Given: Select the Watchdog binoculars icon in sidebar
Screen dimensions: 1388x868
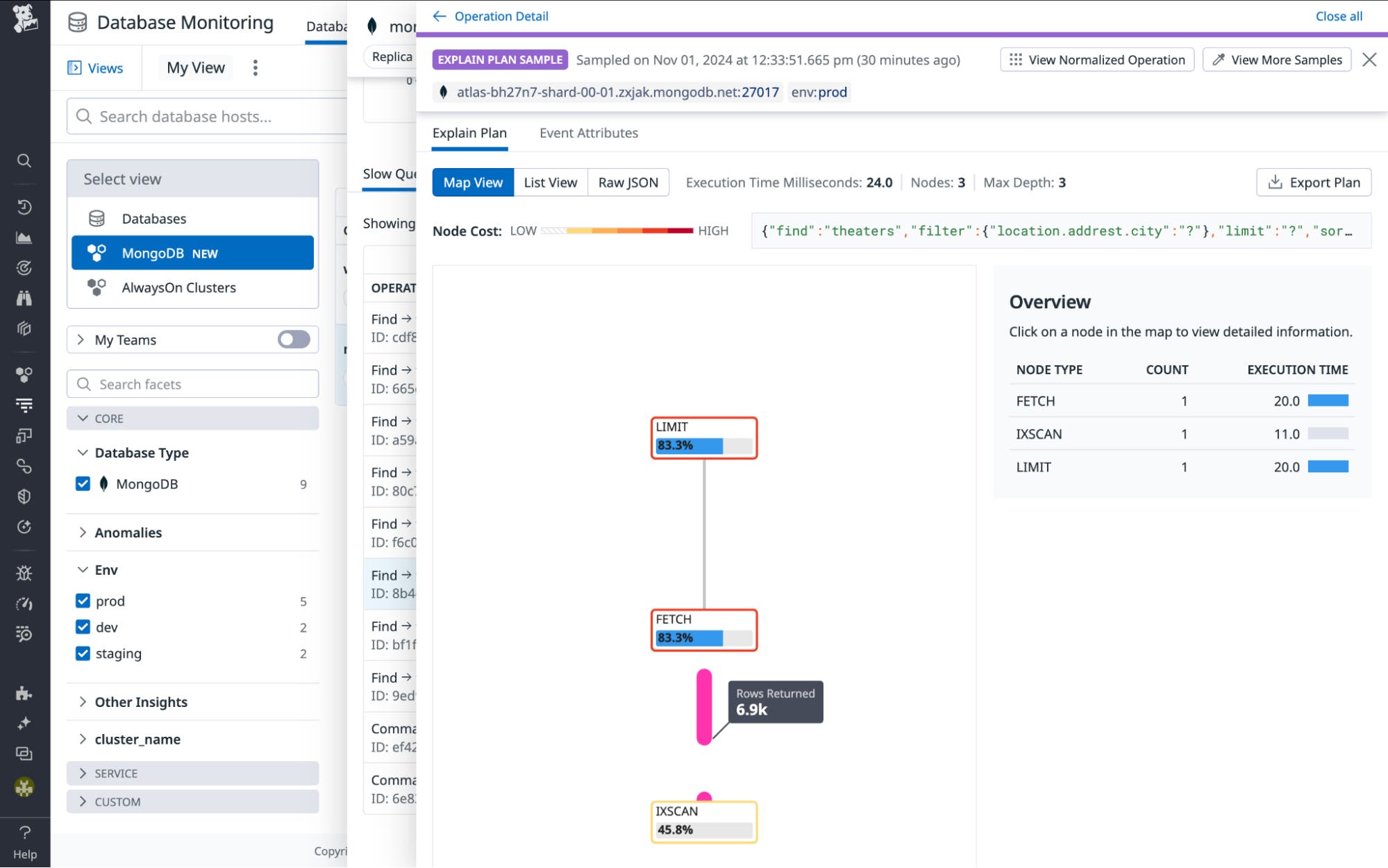Looking at the screenshot, I should pos(24,298).
